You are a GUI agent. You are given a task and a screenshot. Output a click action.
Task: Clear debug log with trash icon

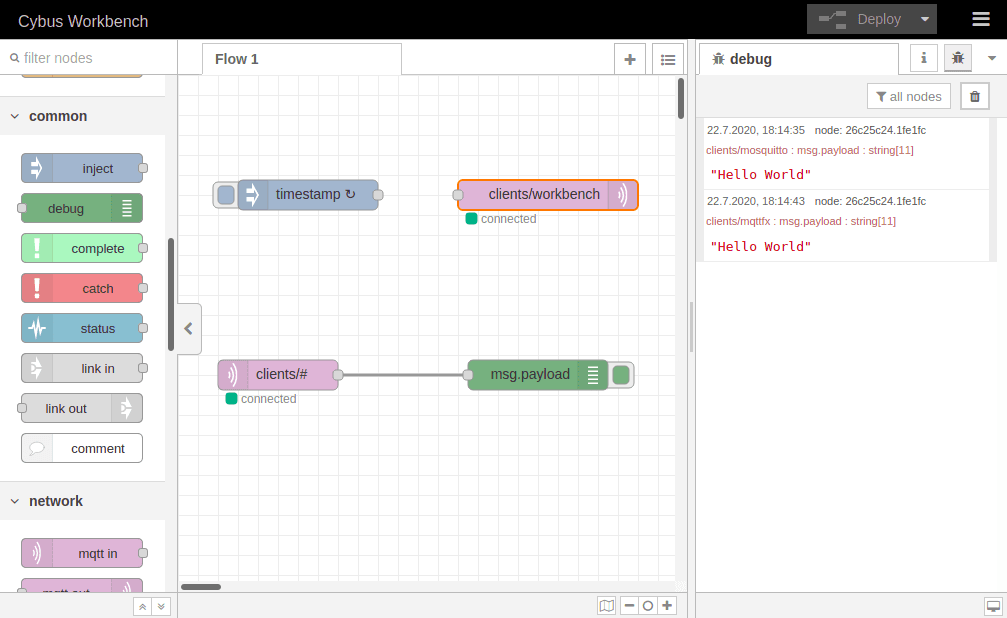pos(975,96)
